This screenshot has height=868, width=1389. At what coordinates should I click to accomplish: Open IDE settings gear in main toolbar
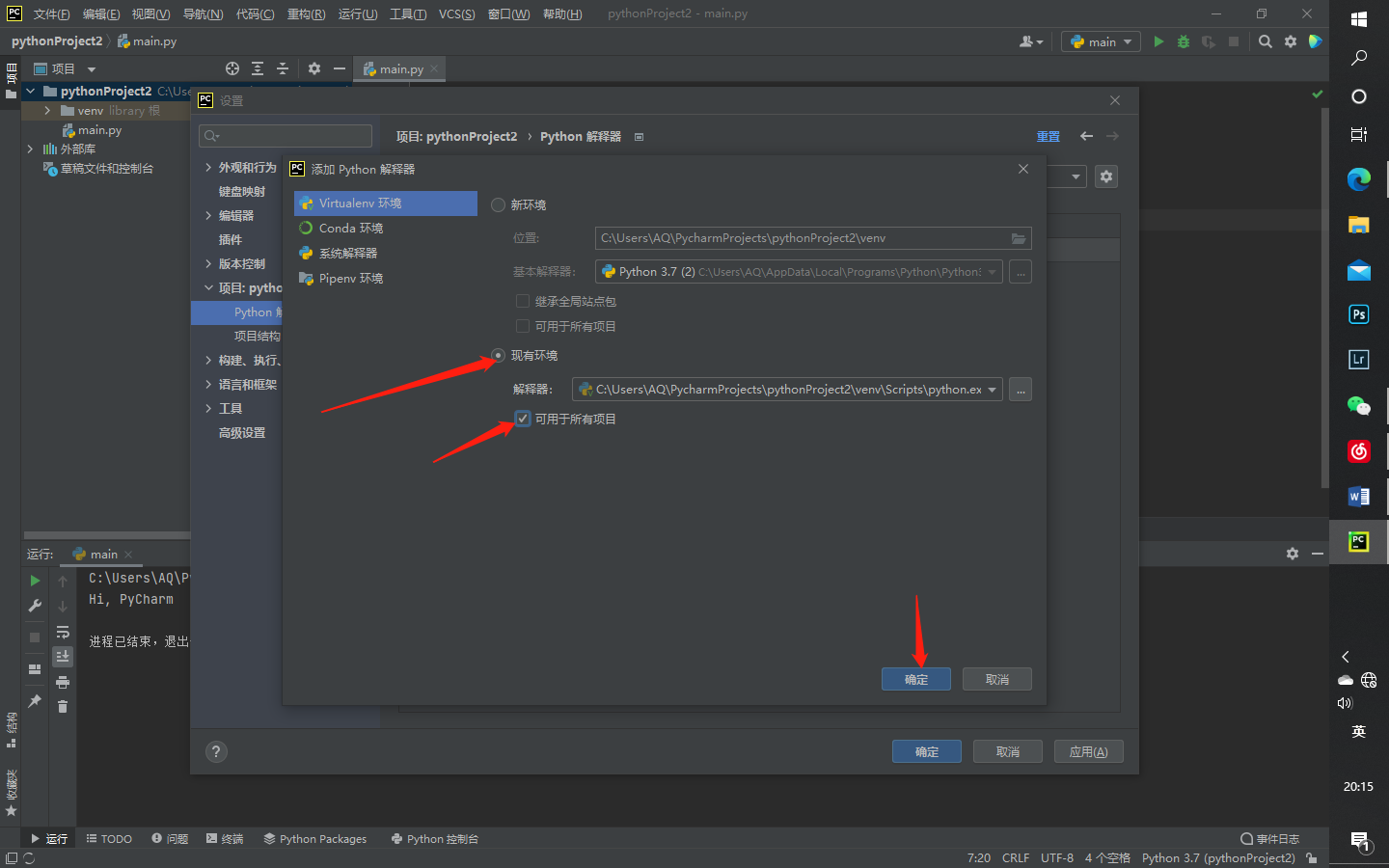pos(1291,41)
